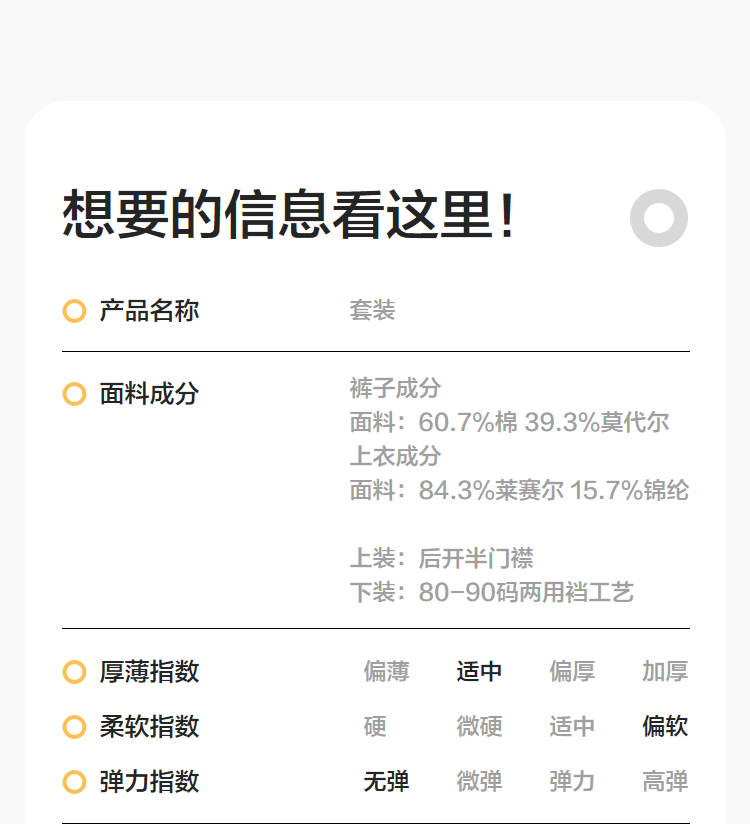Select 加厚 thickness option
Image resolution: width=750 pixels, height=824 pixels.
tap(665, 672)
